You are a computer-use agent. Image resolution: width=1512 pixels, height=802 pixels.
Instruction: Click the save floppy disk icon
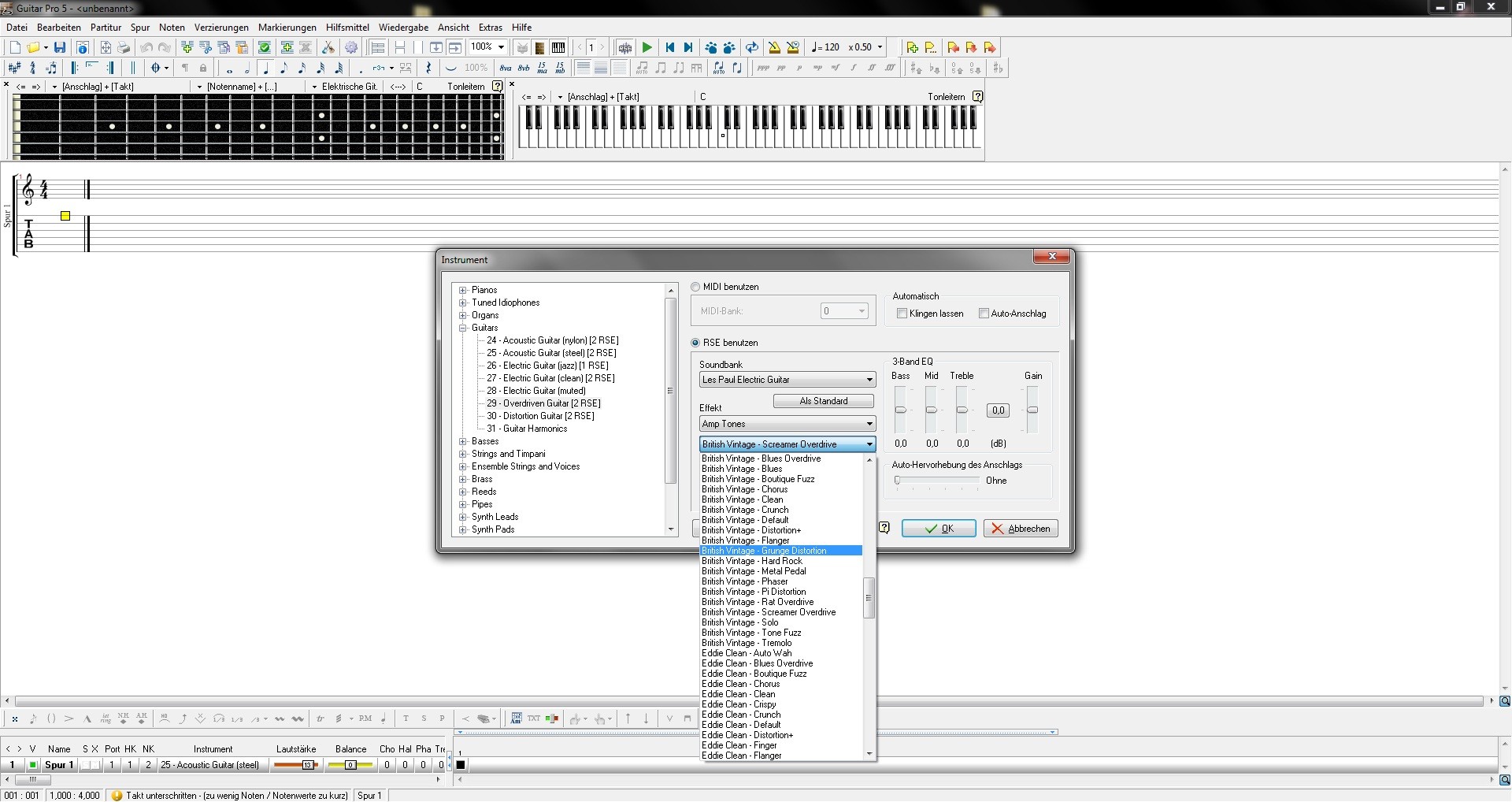coord(60,48)
